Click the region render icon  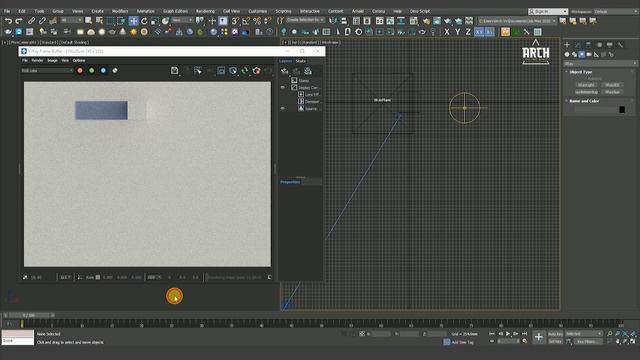pos(221,71)
